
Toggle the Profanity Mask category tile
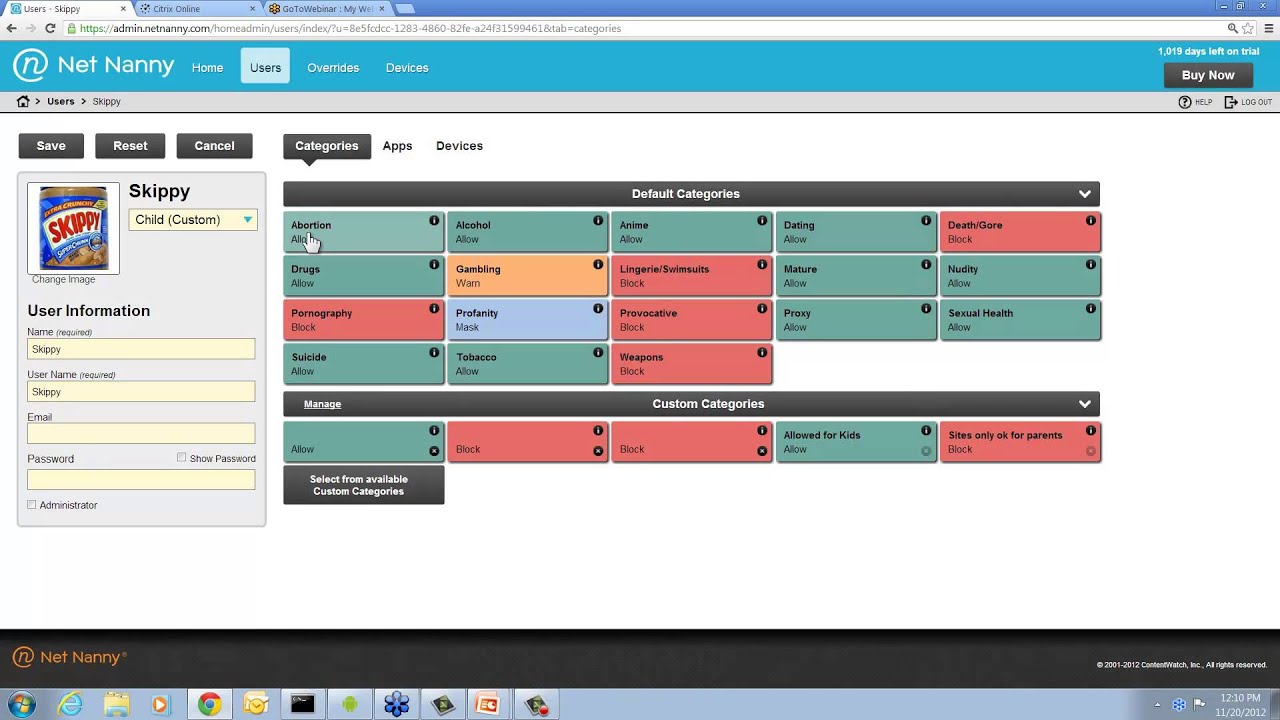[x=527, y=320]
